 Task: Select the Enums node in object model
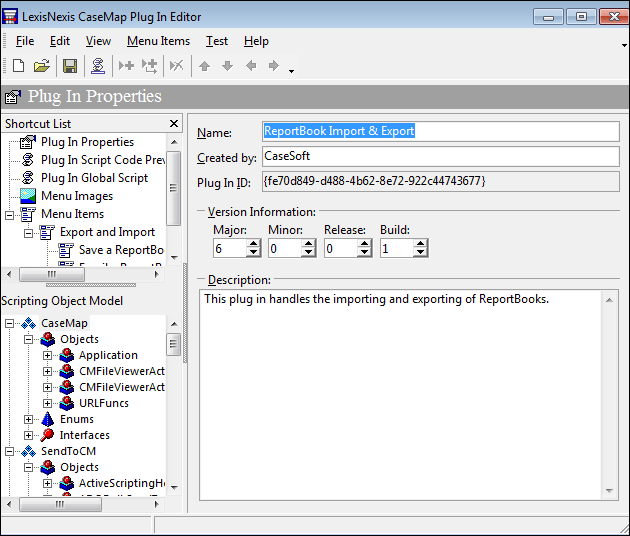click(76, 419)
